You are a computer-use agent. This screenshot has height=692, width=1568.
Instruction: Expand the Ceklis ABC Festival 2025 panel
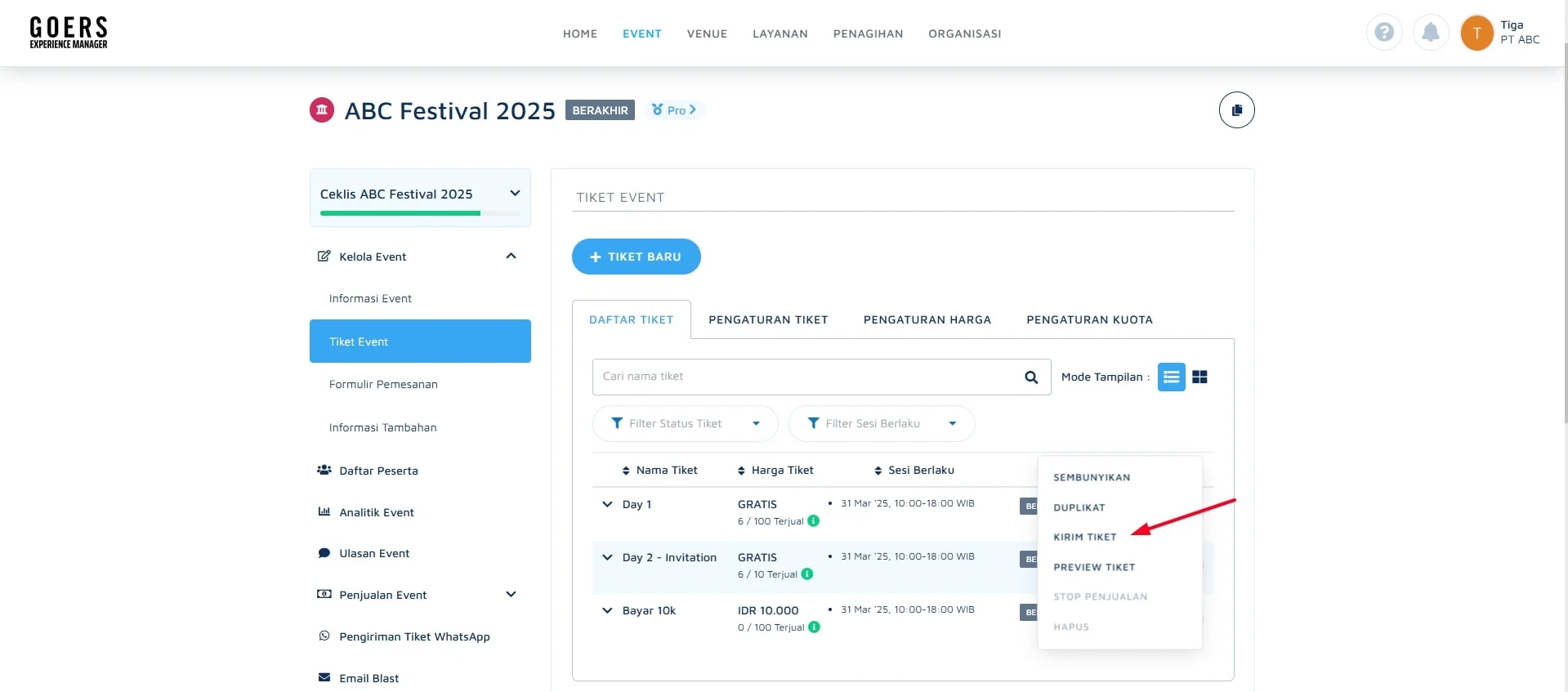[515, 194]
